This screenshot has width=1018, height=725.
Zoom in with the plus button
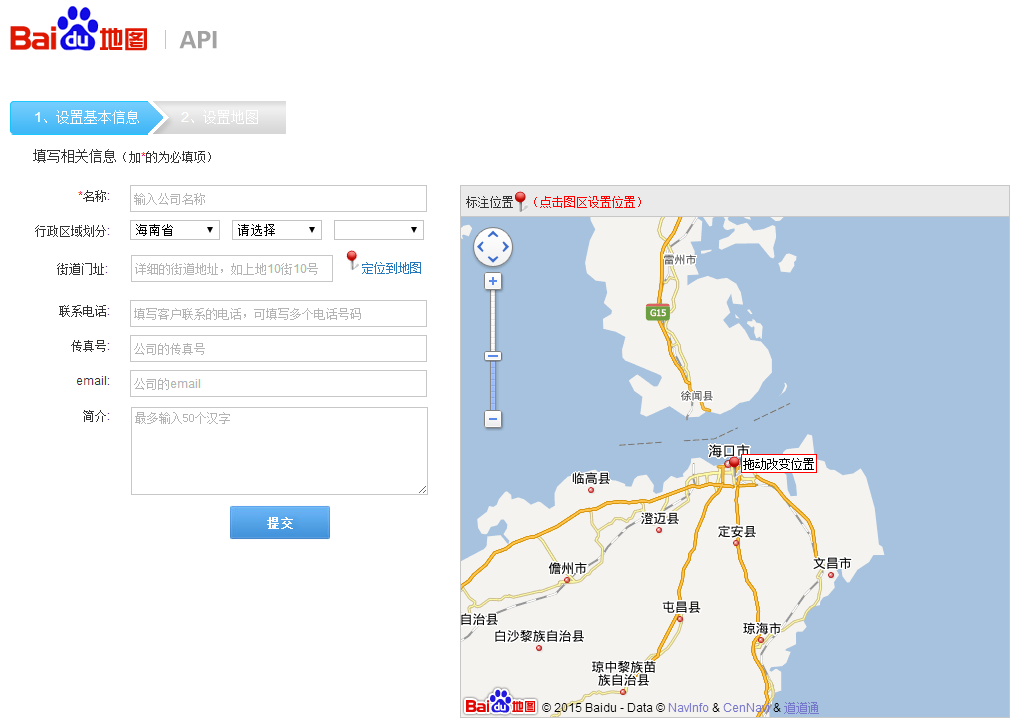click(492, 281)
